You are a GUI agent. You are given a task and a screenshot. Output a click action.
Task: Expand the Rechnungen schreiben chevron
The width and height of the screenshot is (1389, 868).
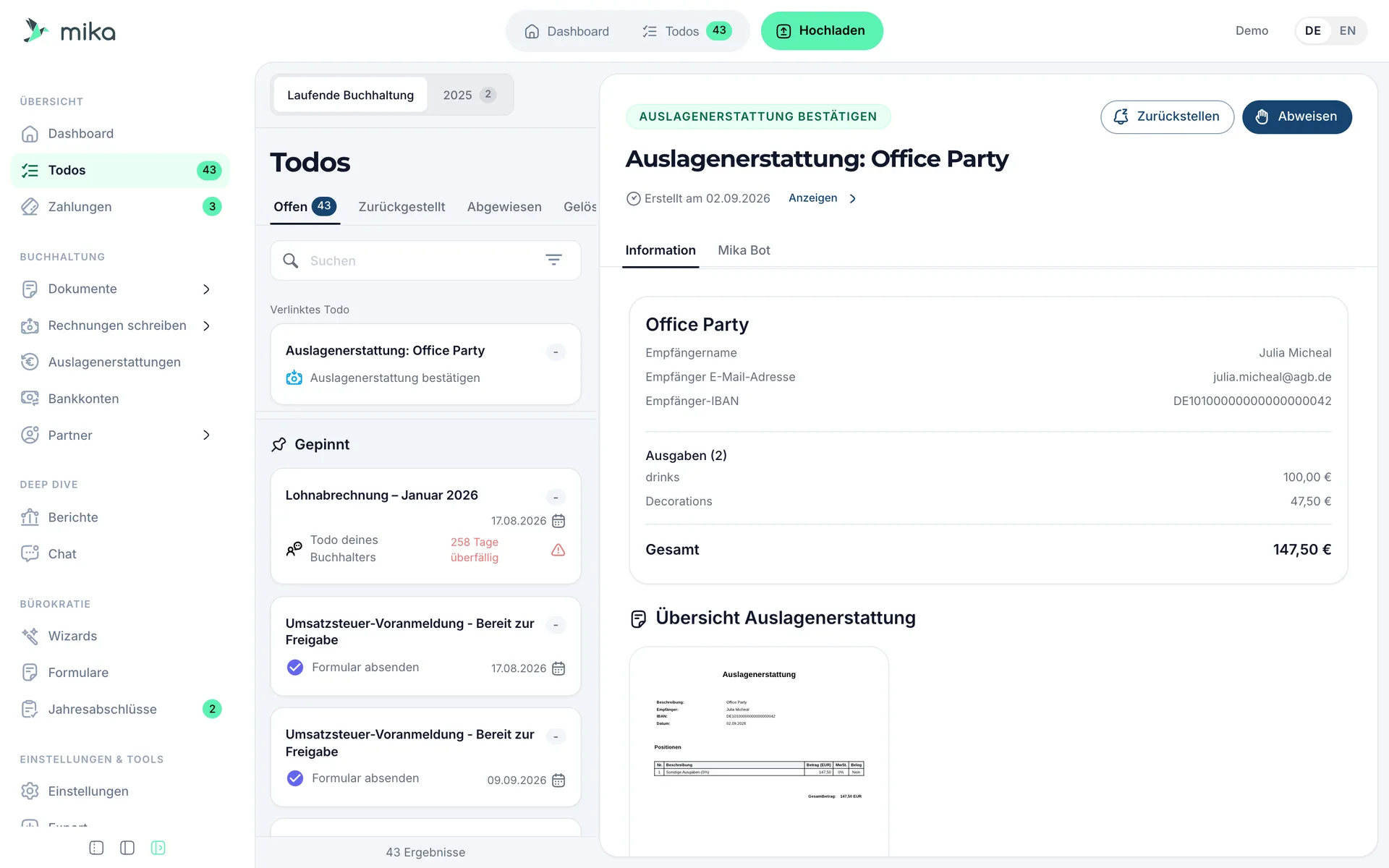pyautogui.click(x=206, y=326)
